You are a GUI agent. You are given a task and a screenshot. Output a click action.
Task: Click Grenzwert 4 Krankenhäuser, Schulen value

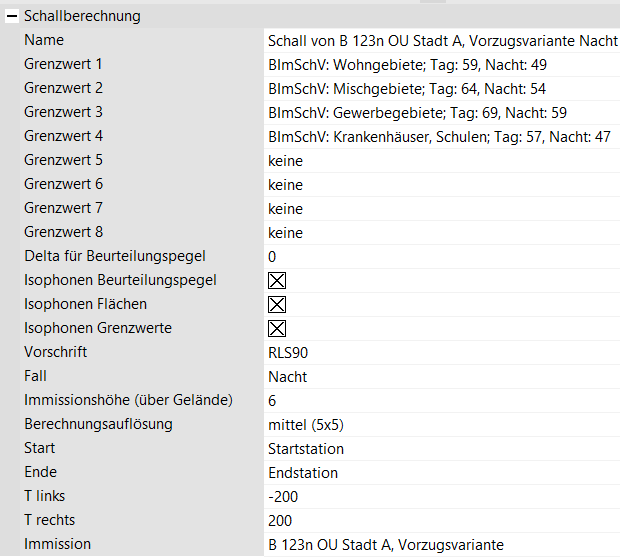click(439, 137)
